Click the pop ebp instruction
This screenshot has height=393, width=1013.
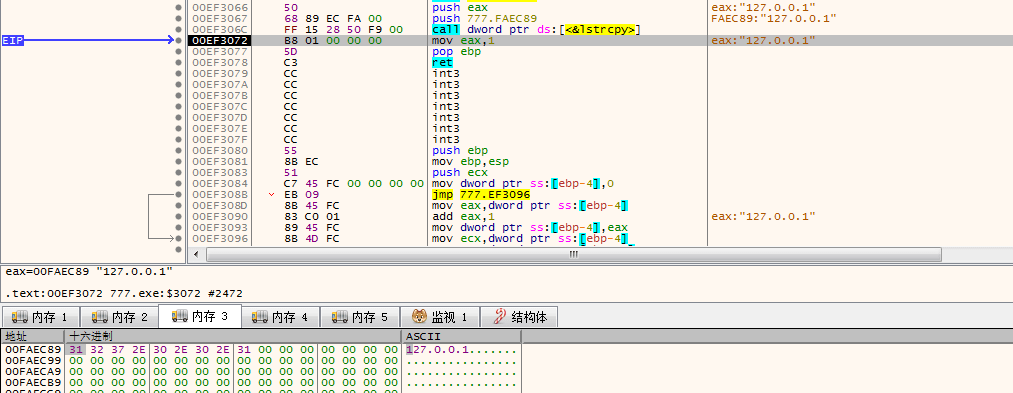[x=456, y=52]
